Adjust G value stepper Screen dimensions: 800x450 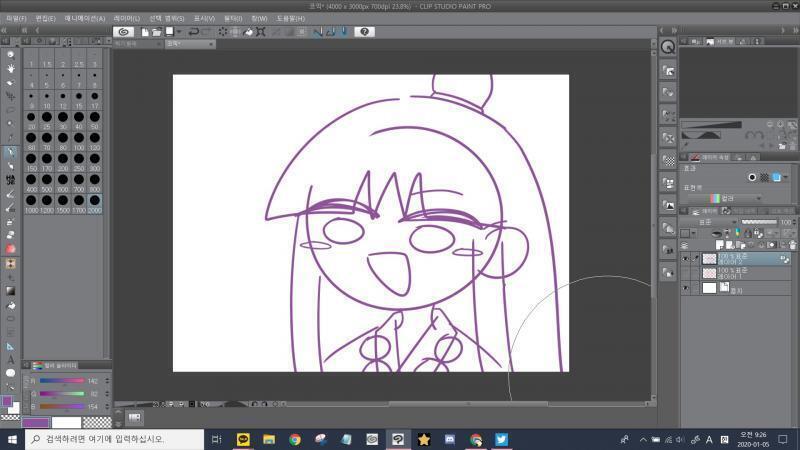pyautogui.click(x=107, y=394)
